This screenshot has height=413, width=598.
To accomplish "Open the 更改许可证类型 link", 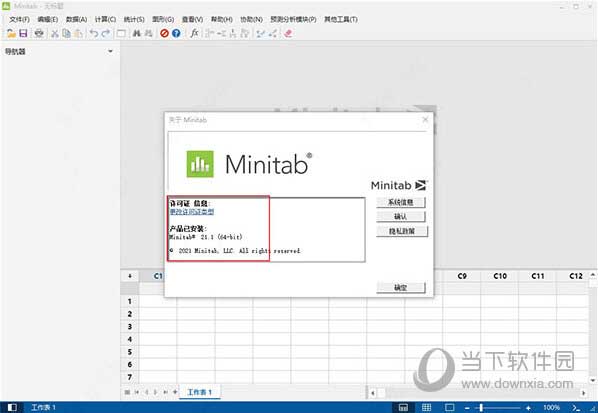I will (192, 212).
